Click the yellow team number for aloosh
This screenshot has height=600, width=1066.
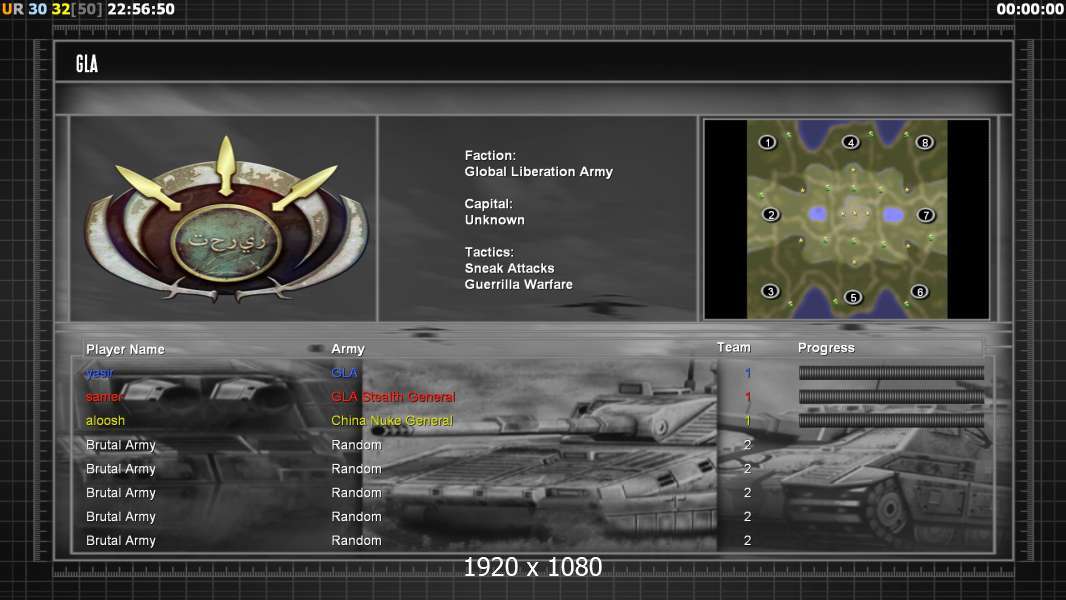point(747,421)
